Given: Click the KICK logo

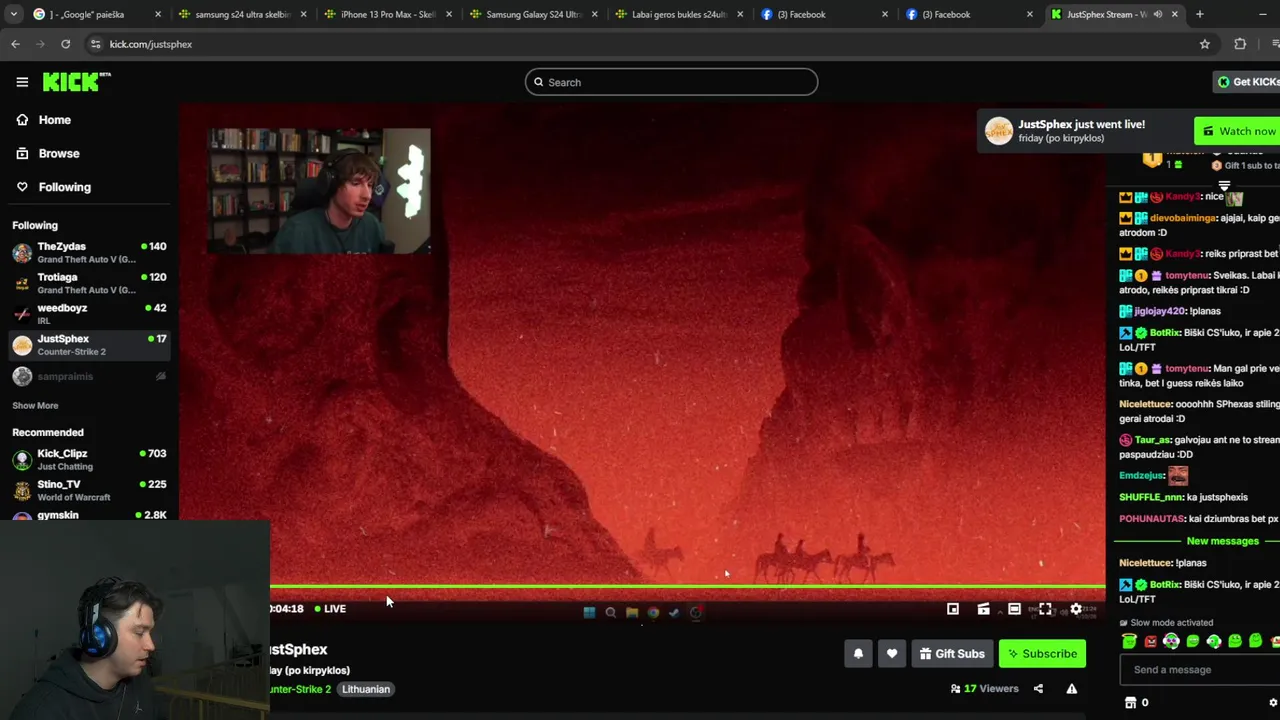Looking at the screenshot, I should tap(76, 82).
